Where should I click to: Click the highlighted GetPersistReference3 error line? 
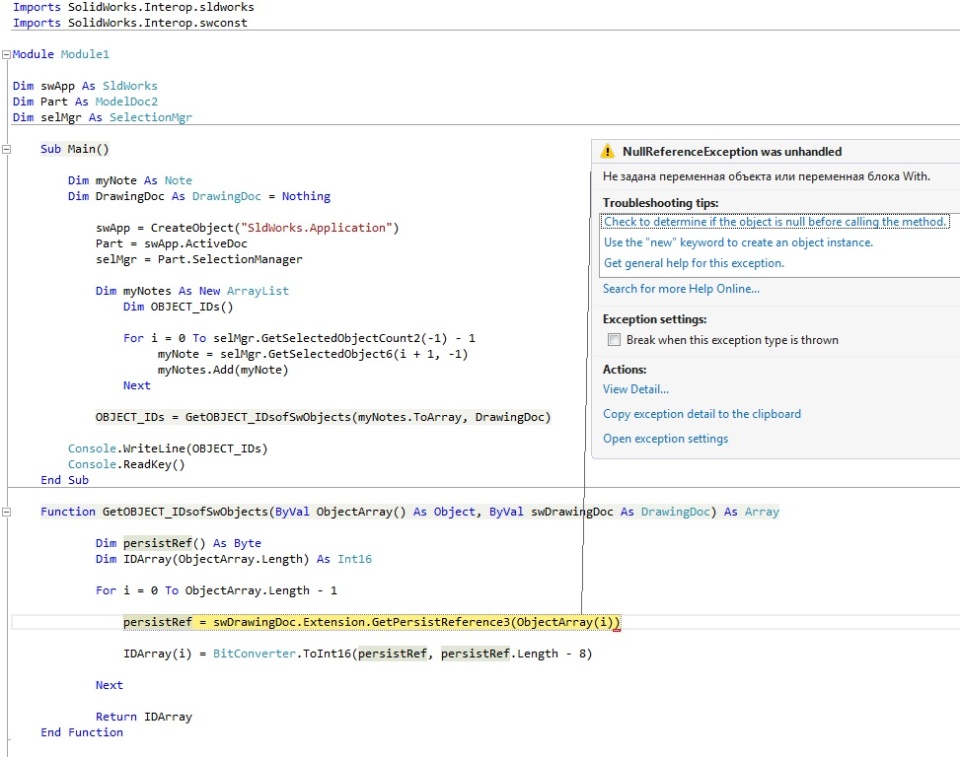(x=372, y=622)
